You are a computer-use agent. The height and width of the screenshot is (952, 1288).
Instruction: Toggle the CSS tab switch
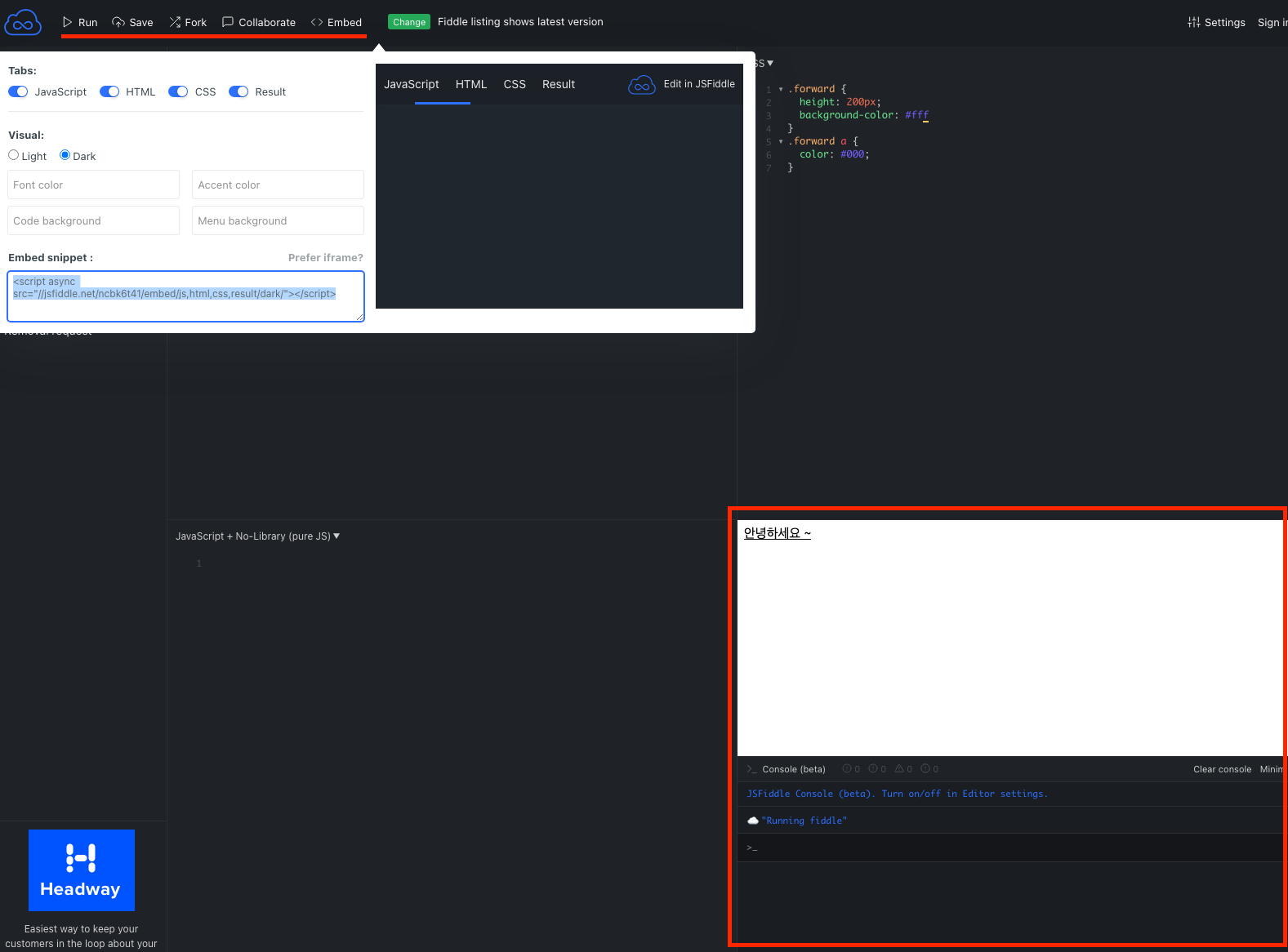click(x=178, y=91)
